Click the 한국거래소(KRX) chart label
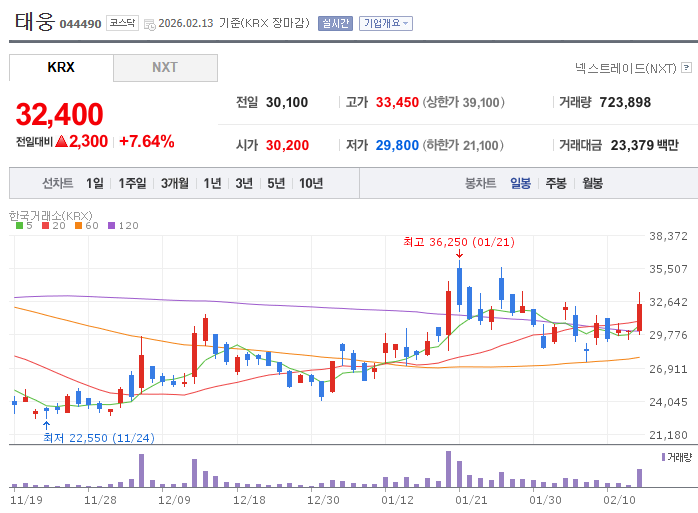Viewport: 698px width, 513px height. pos(51,216)
